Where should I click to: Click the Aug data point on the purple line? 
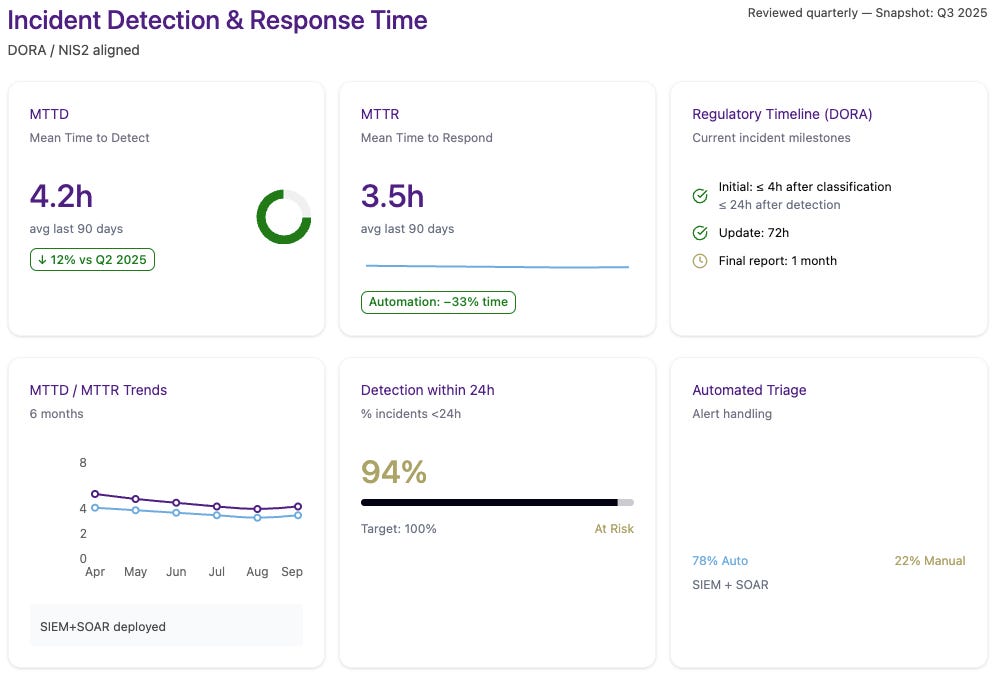[x=257, y=509]
